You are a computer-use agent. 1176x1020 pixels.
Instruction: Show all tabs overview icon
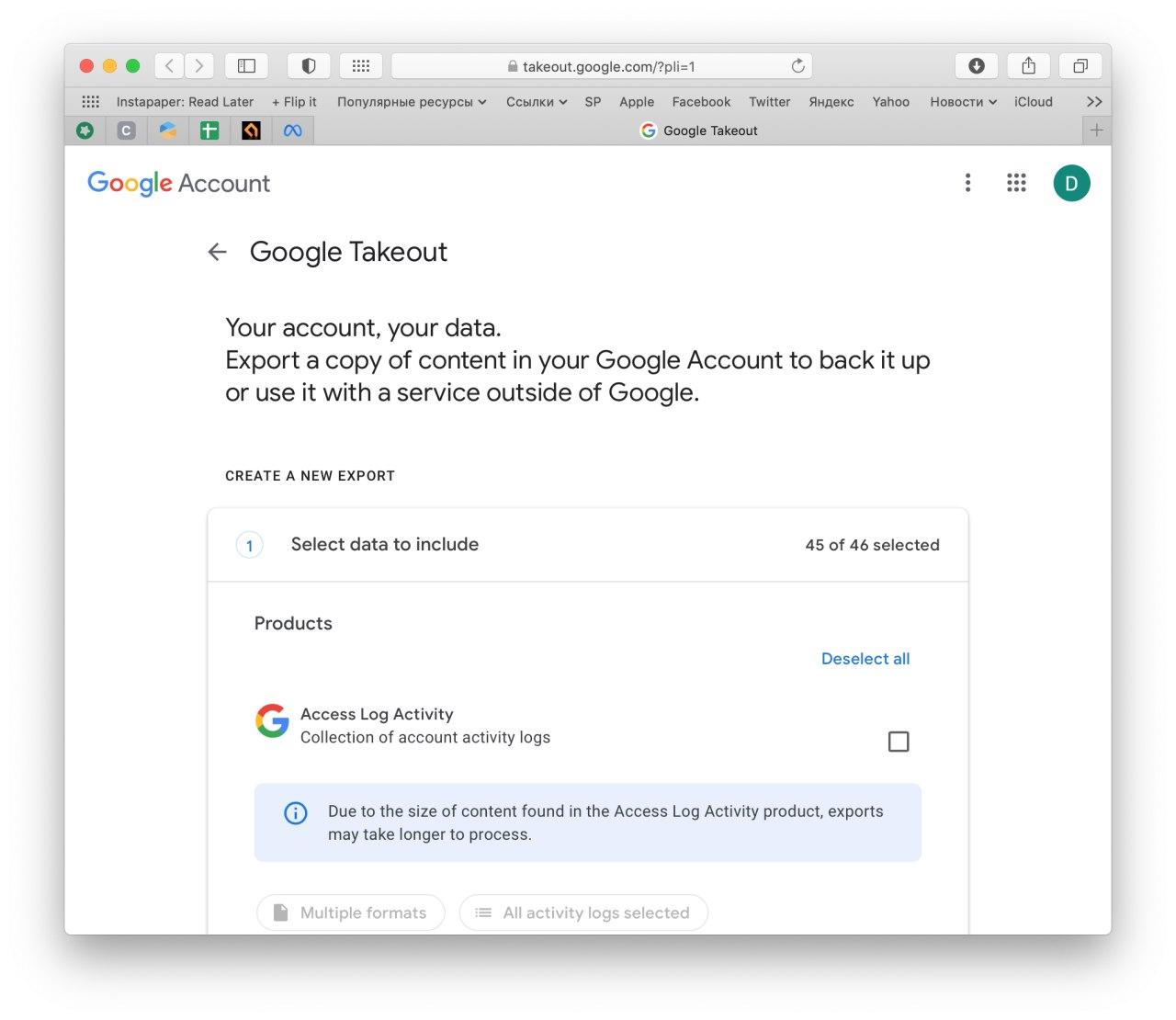click(1080, 66)
